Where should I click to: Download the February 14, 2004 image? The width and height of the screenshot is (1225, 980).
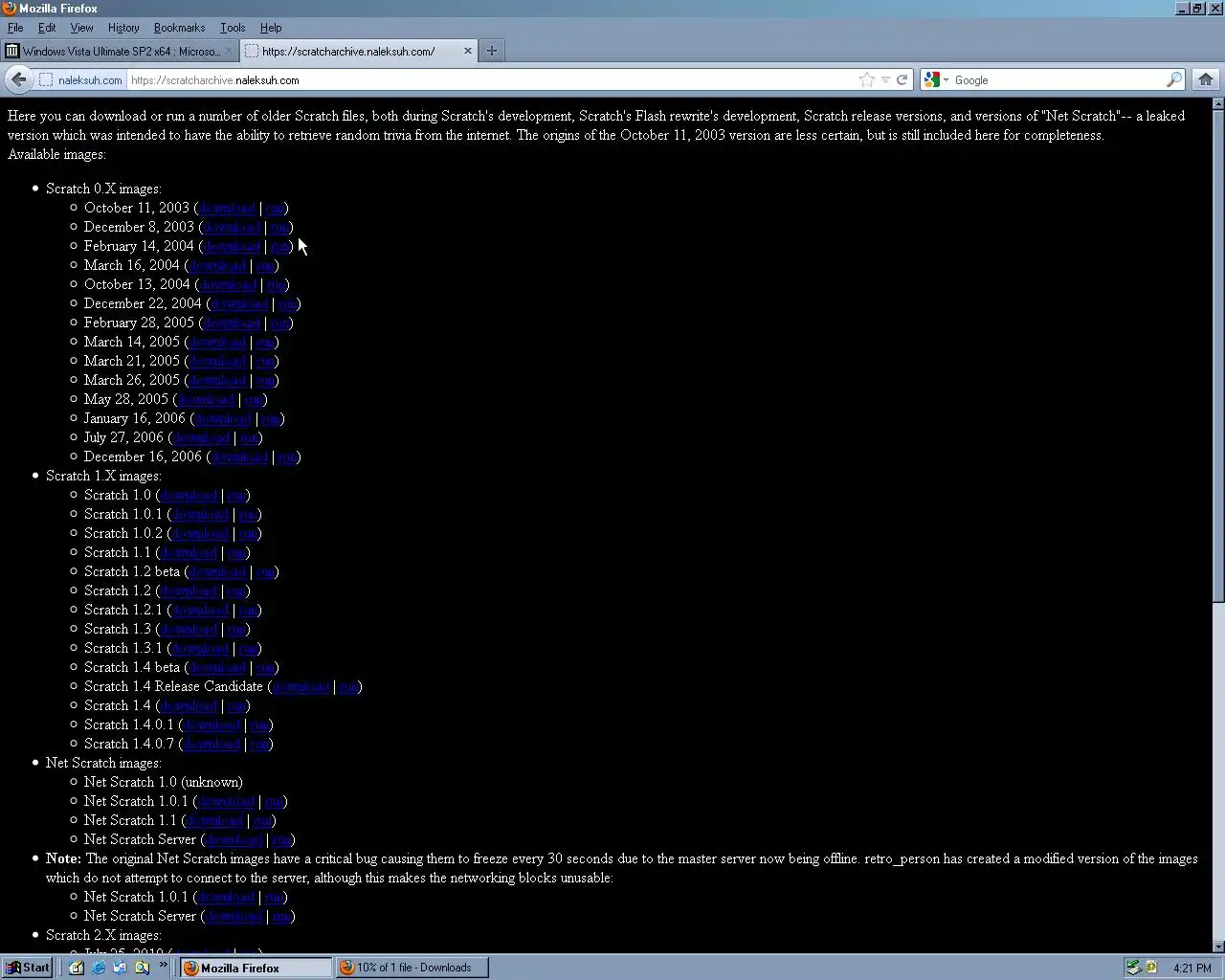point(233,246)
